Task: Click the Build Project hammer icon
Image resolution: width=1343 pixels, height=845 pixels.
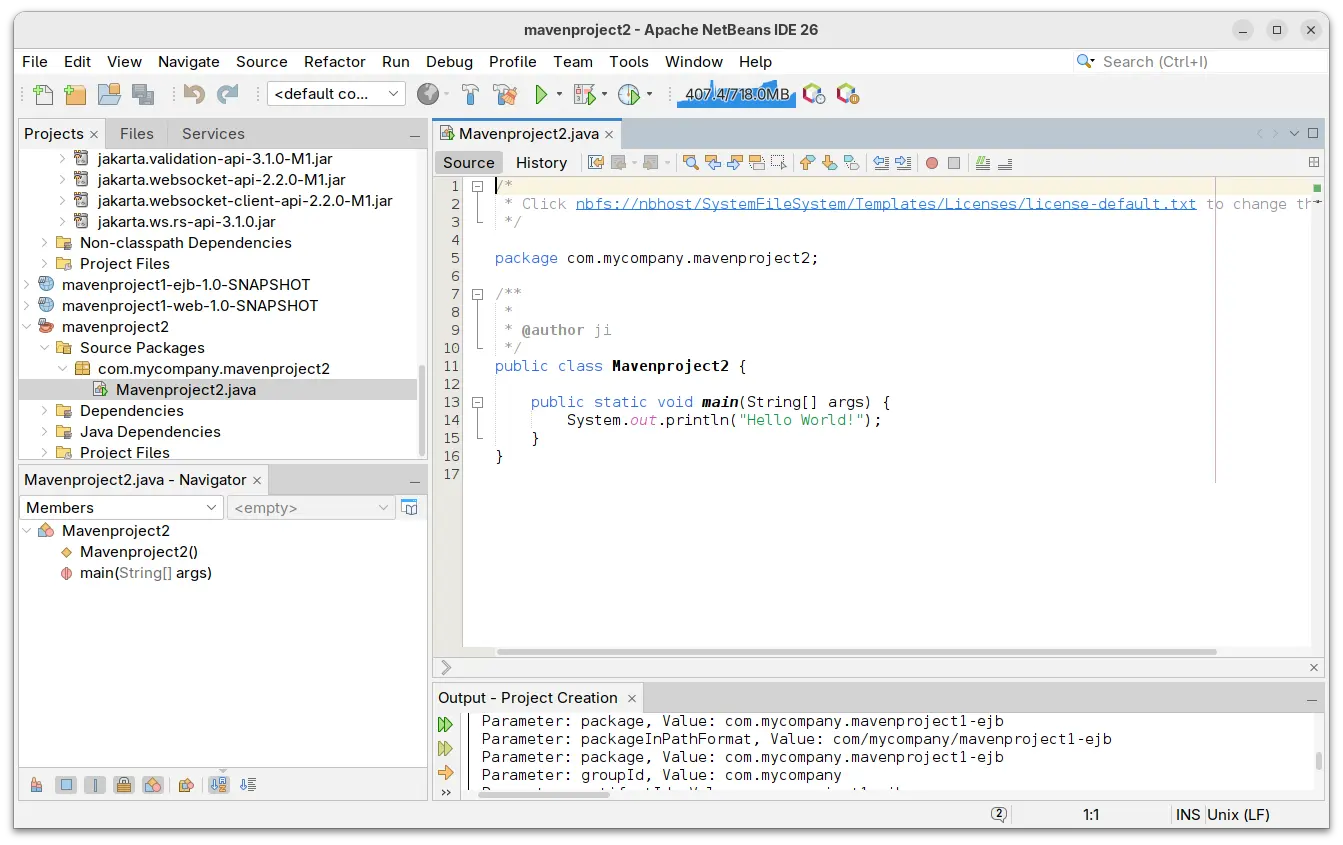Action: click(x=471, y=95)
